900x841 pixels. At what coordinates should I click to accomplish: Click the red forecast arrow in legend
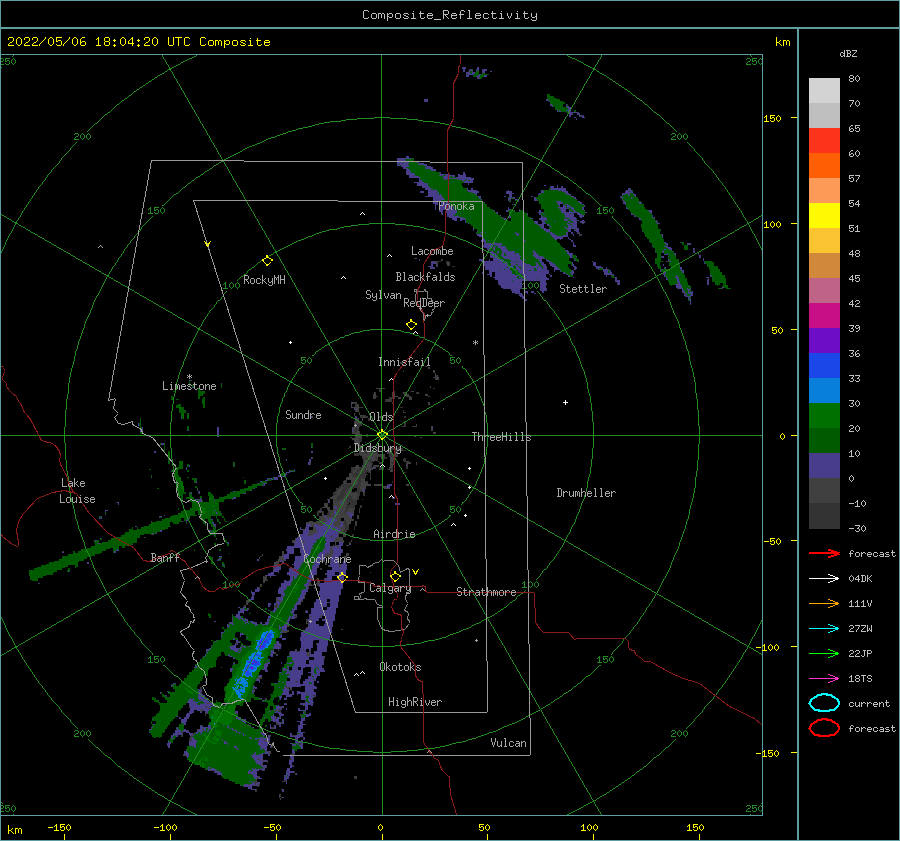click(824, 553)
